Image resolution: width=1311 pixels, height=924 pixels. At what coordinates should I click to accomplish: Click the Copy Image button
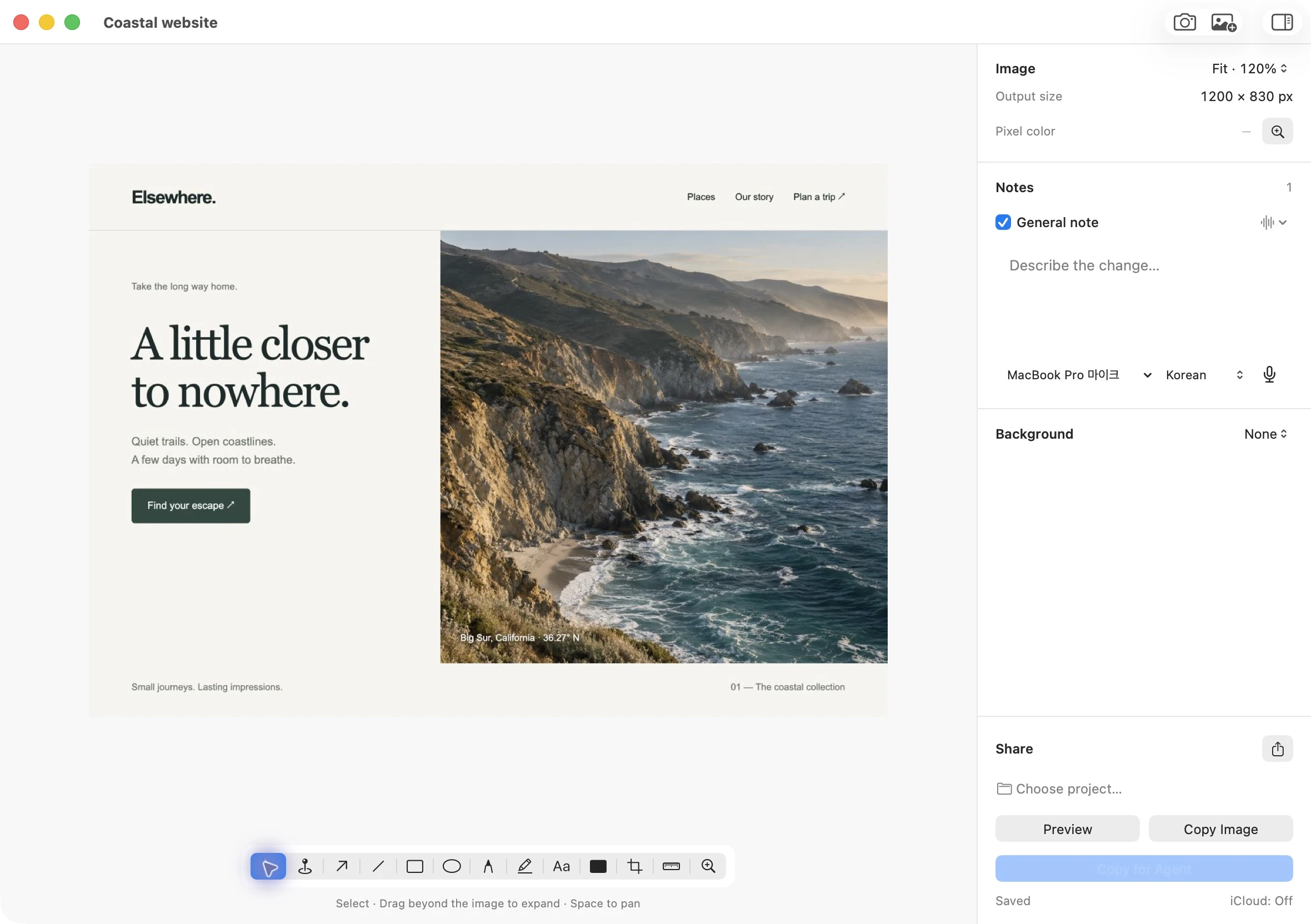coord(1220,829)
